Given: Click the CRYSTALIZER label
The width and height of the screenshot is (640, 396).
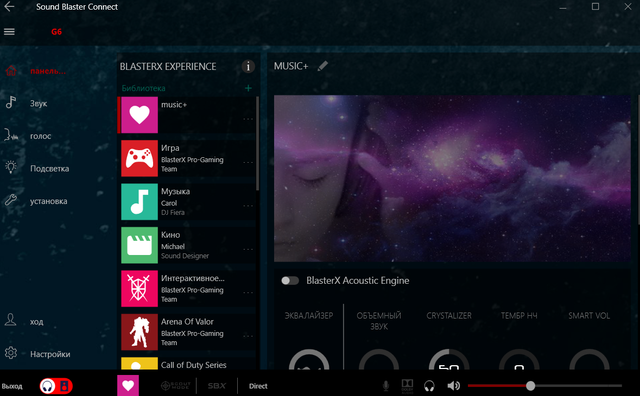Looking at the screenshot, I should click(449, 316).
